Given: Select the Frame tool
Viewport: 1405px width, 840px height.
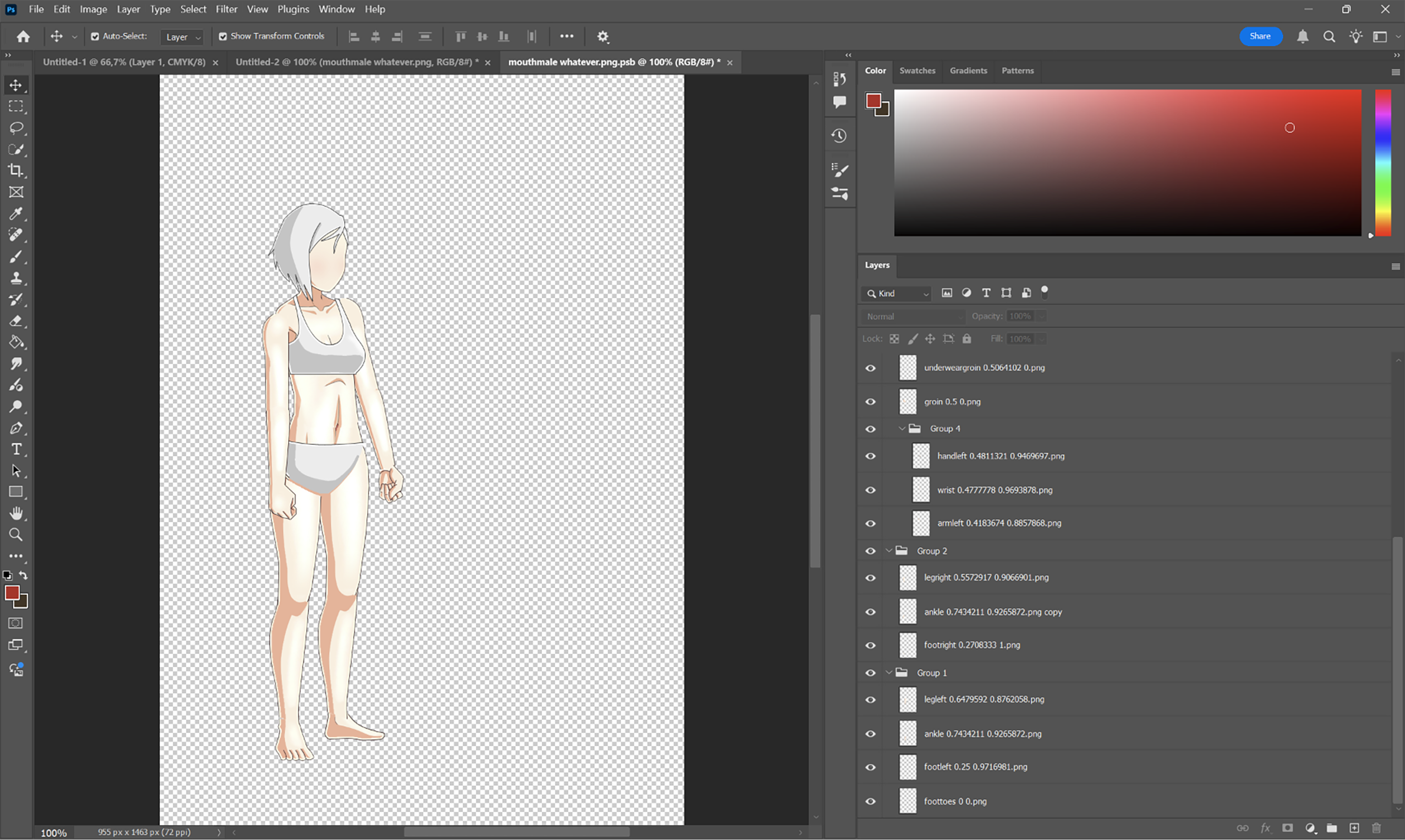Looking at the screenshot, I should pos(16,192).
